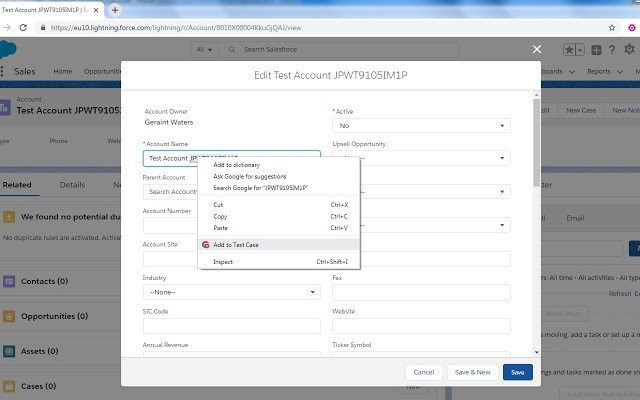Viewport: 640px width, 400px height.
Task: Open the help question mark icon
Action: click(x=612, y=50)
